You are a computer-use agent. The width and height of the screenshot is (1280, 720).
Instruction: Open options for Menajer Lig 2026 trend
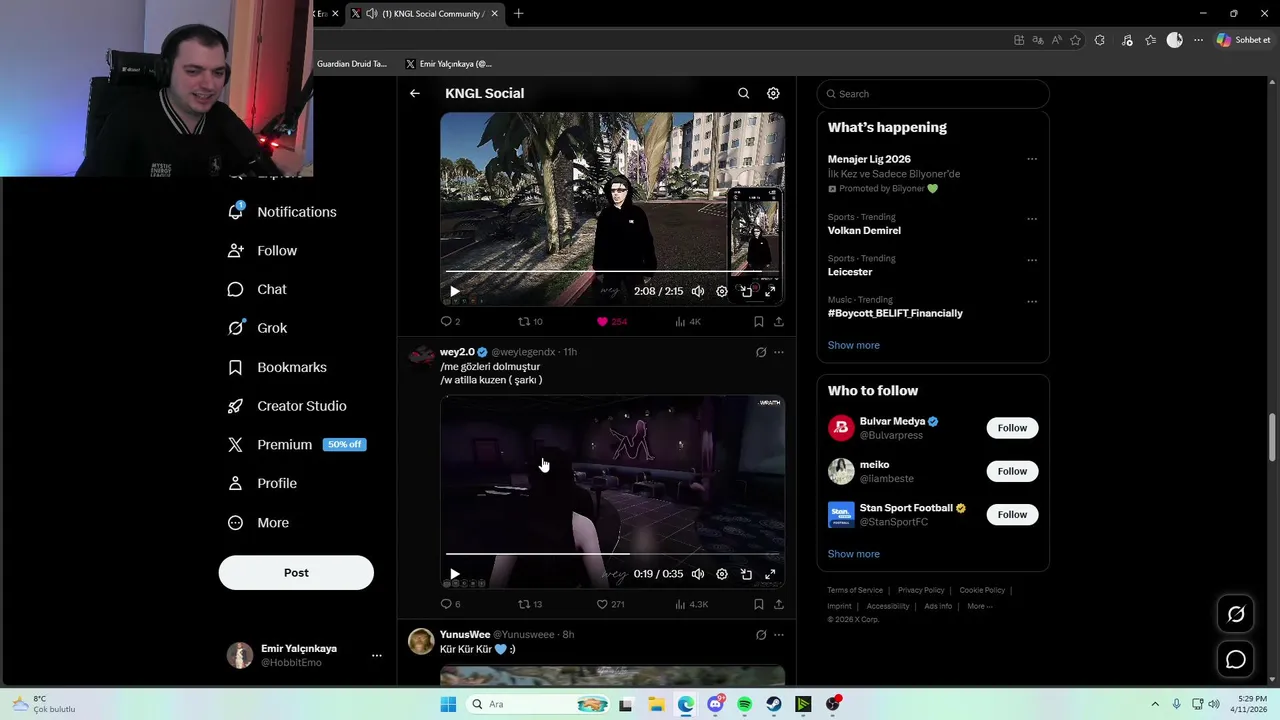[1032, 159]
